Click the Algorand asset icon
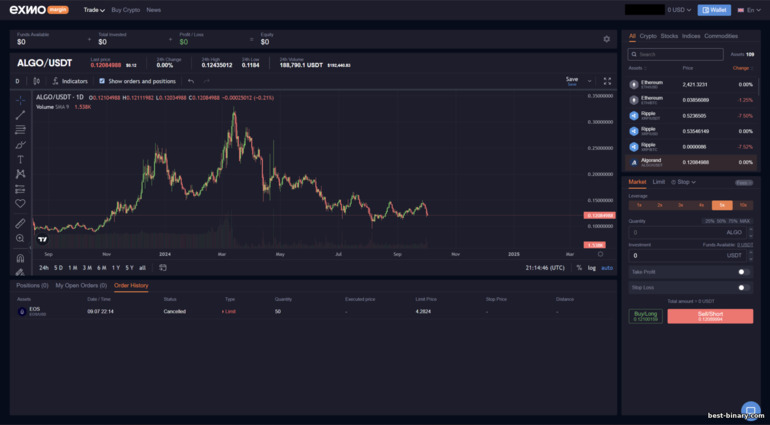Viewport: 770px width, 425px height. tap(633, 162)
